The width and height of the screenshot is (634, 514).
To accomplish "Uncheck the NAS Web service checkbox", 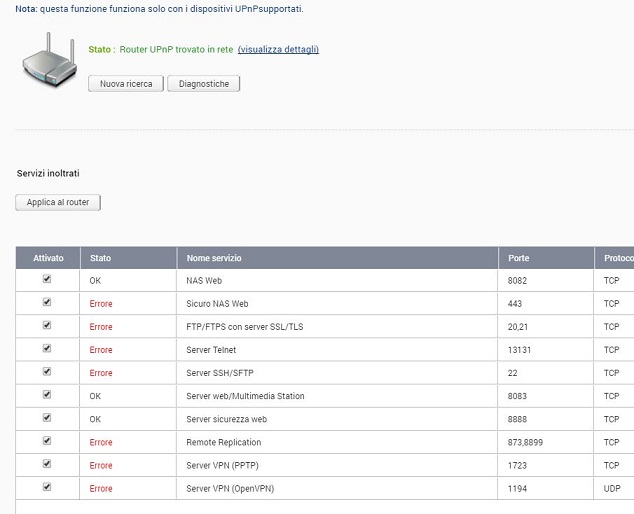I will coord(46,280).
